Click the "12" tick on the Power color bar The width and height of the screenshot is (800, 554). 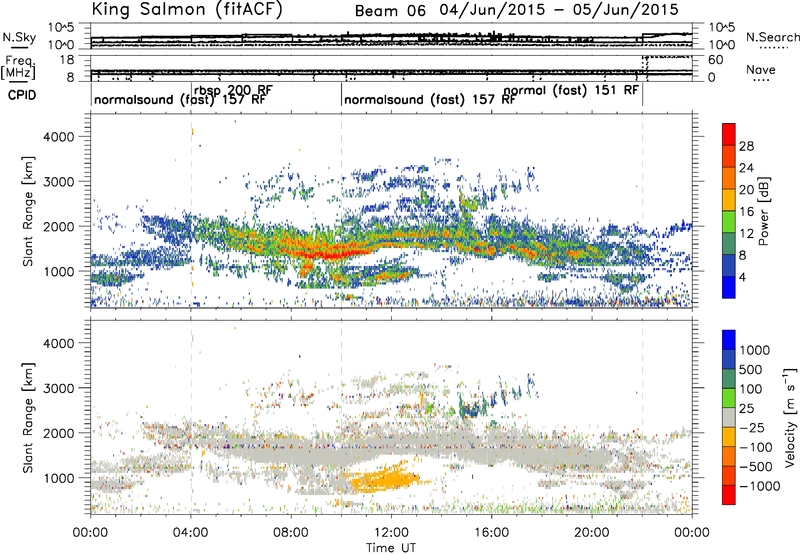pos(746,234)
